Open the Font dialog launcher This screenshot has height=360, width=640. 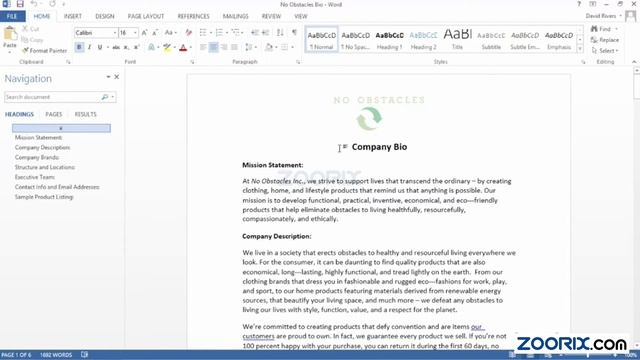point(192,62)
